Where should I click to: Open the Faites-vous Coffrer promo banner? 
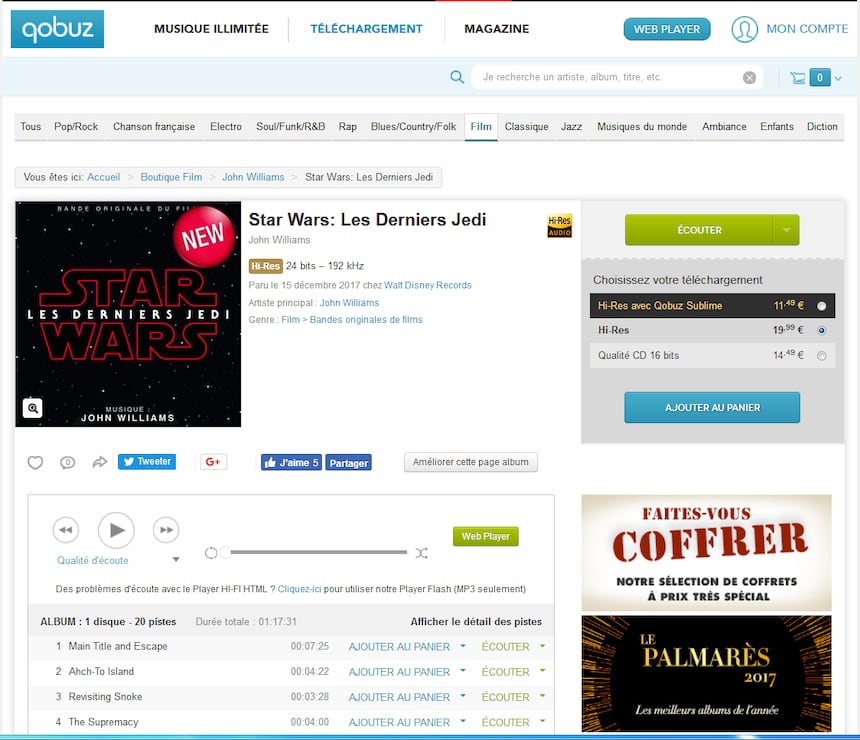tap(706, 553)
